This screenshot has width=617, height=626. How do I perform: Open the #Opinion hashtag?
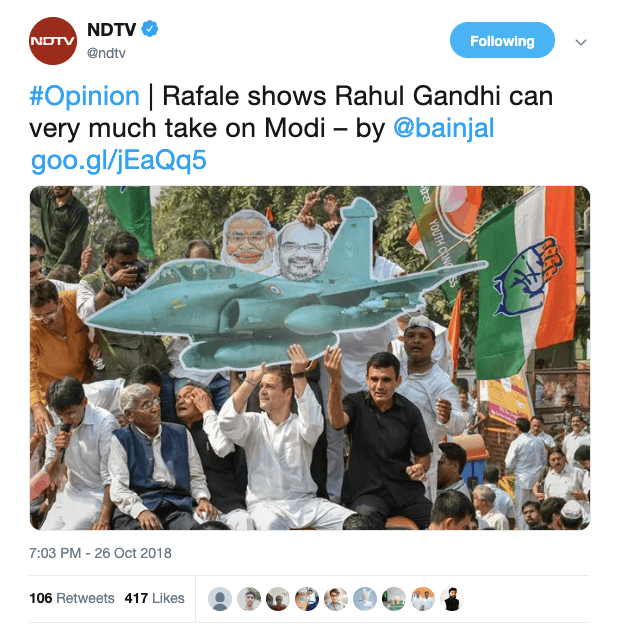(x=84, y=96)
